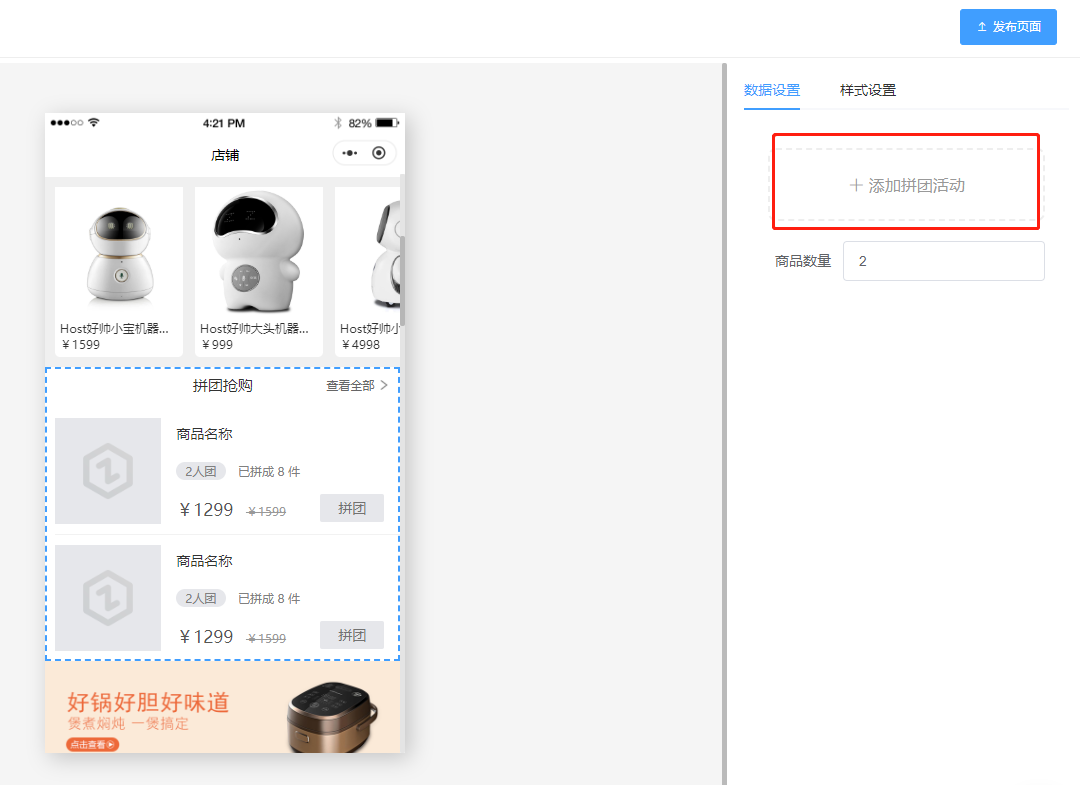
Task: Click the first product placeholder image
Action: click(108, 471)
